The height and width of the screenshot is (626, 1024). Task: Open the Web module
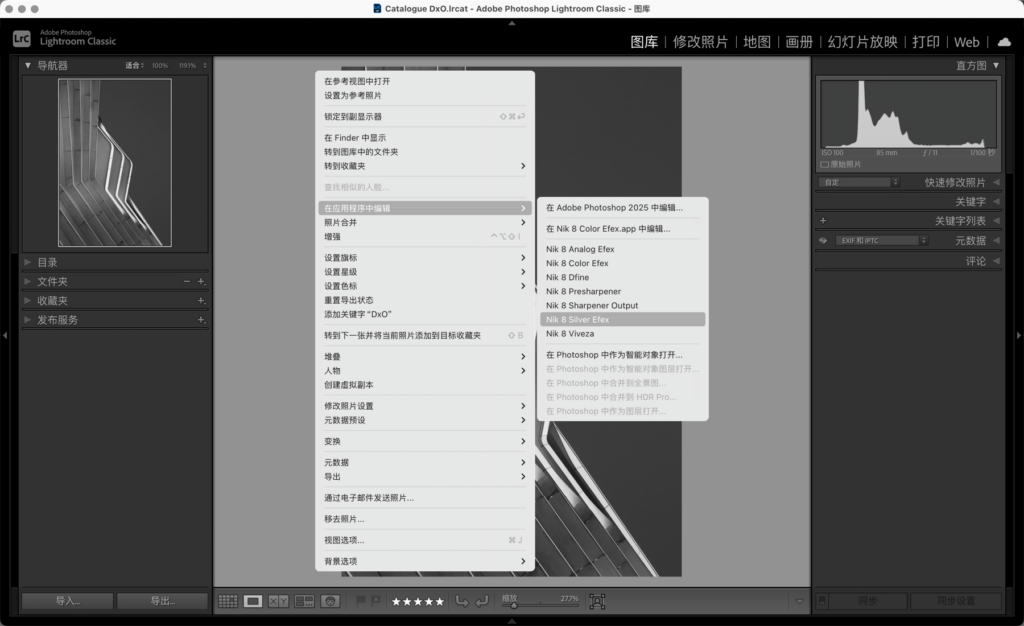coord(967,42)
